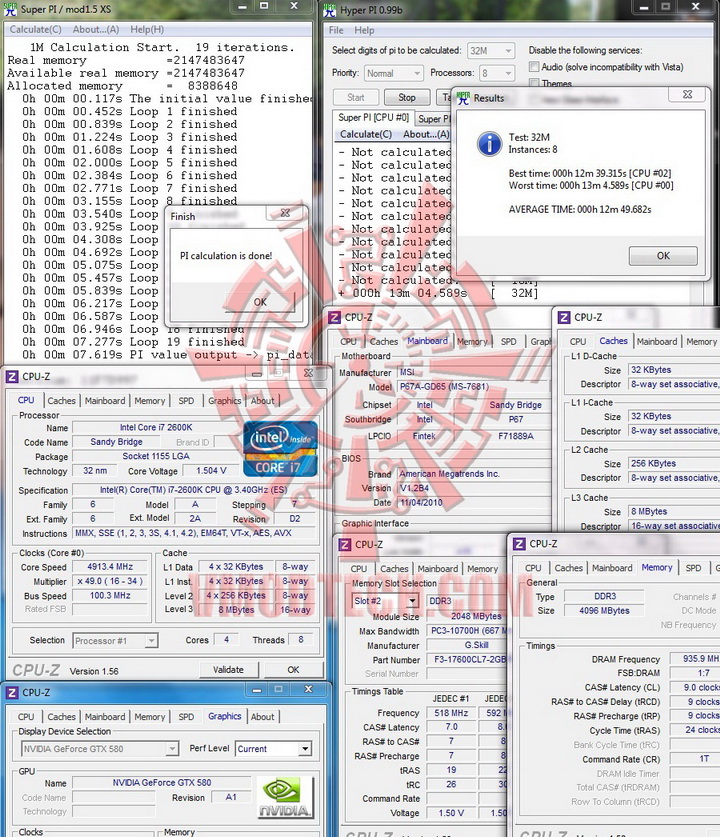This screenshot has height=837, width=720.
Task: Click CPU-Z icon of the Mainboard window
Action: click(334, 317)
